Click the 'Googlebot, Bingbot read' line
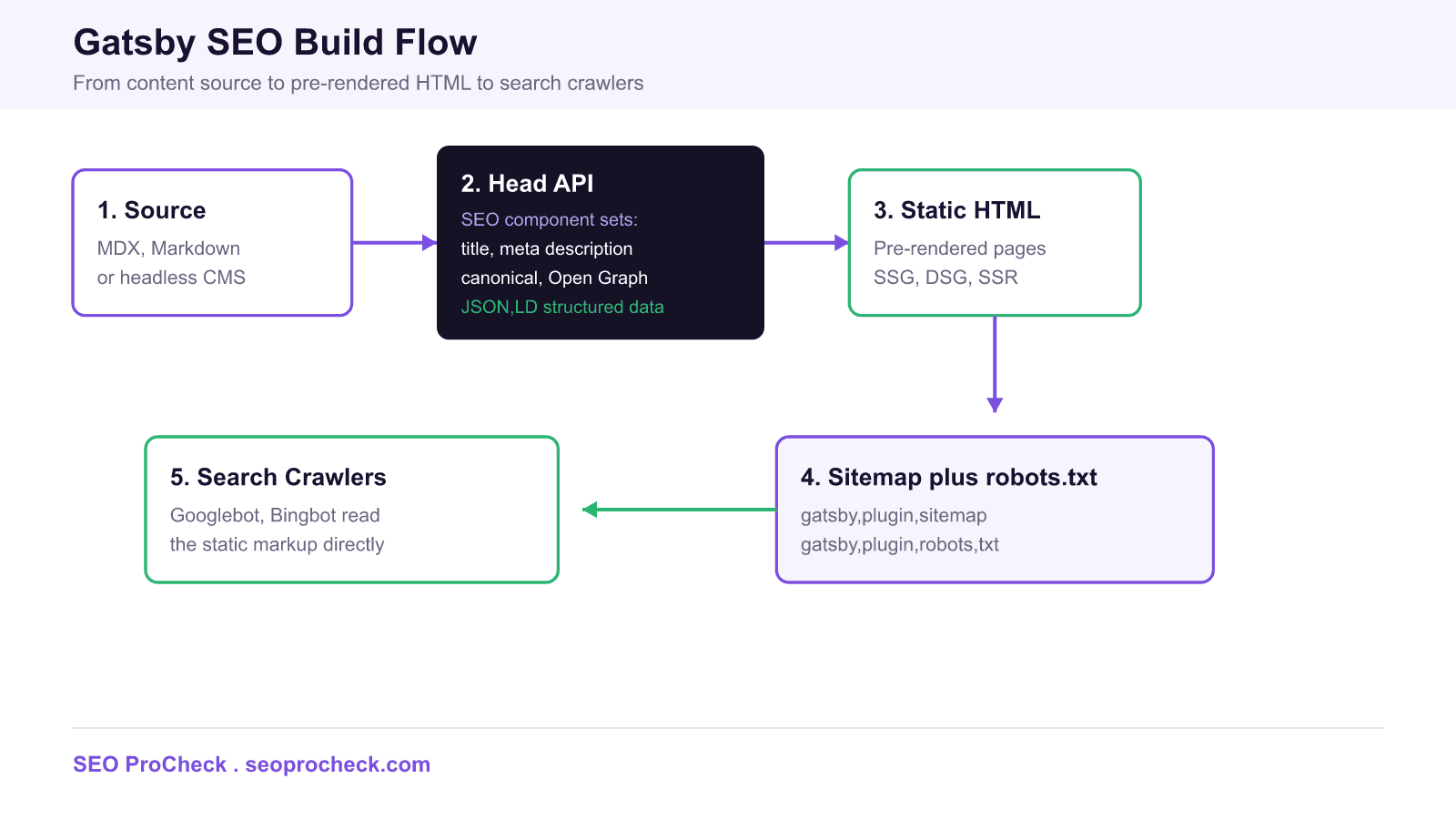 (x=275, y=516)
